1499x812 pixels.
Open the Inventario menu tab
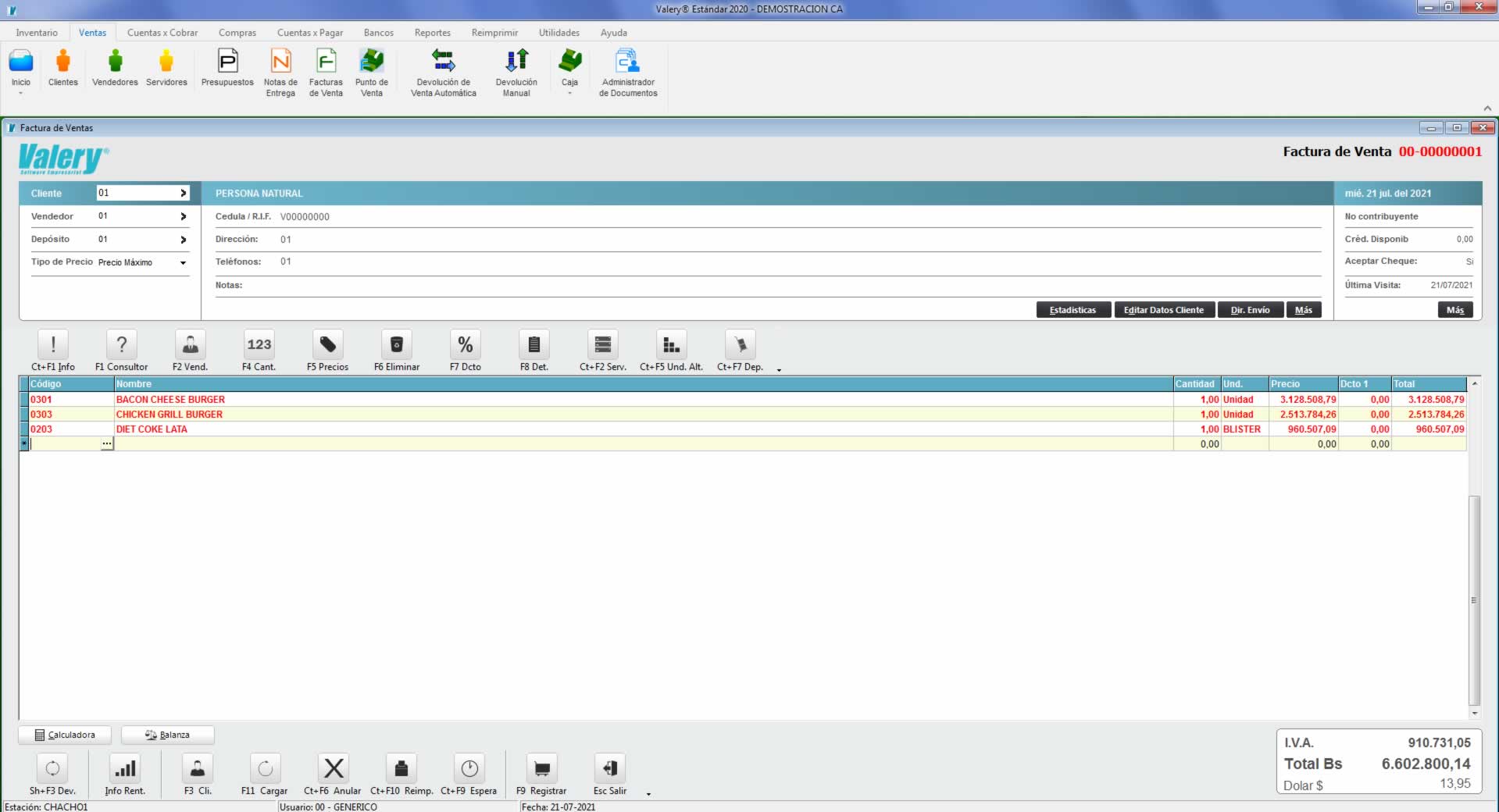(x=37, y=33)
